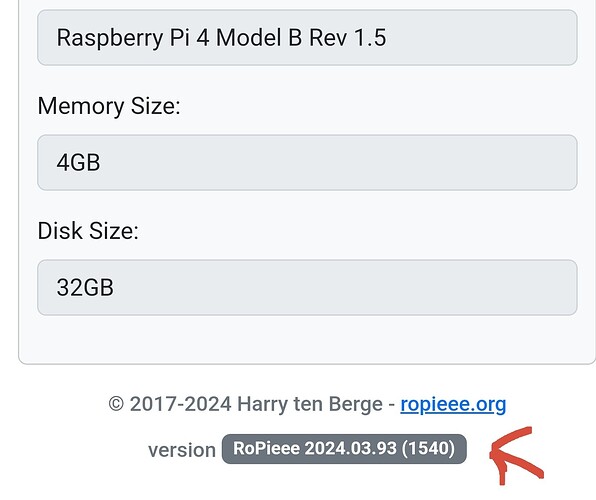Open the ropieee.org link

tap(453, 405)
